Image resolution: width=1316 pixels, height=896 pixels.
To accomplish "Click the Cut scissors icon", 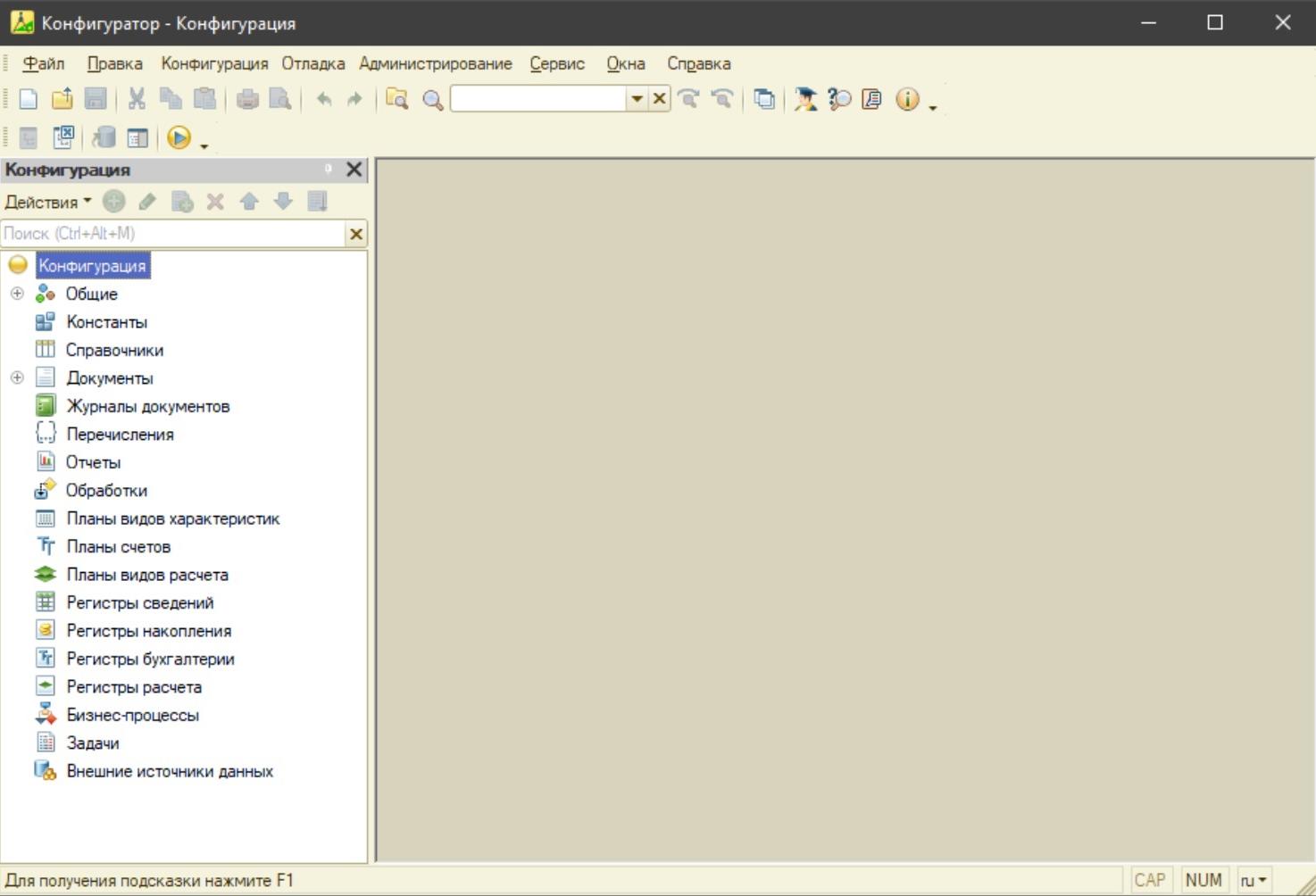I will [x=137, y=99].
